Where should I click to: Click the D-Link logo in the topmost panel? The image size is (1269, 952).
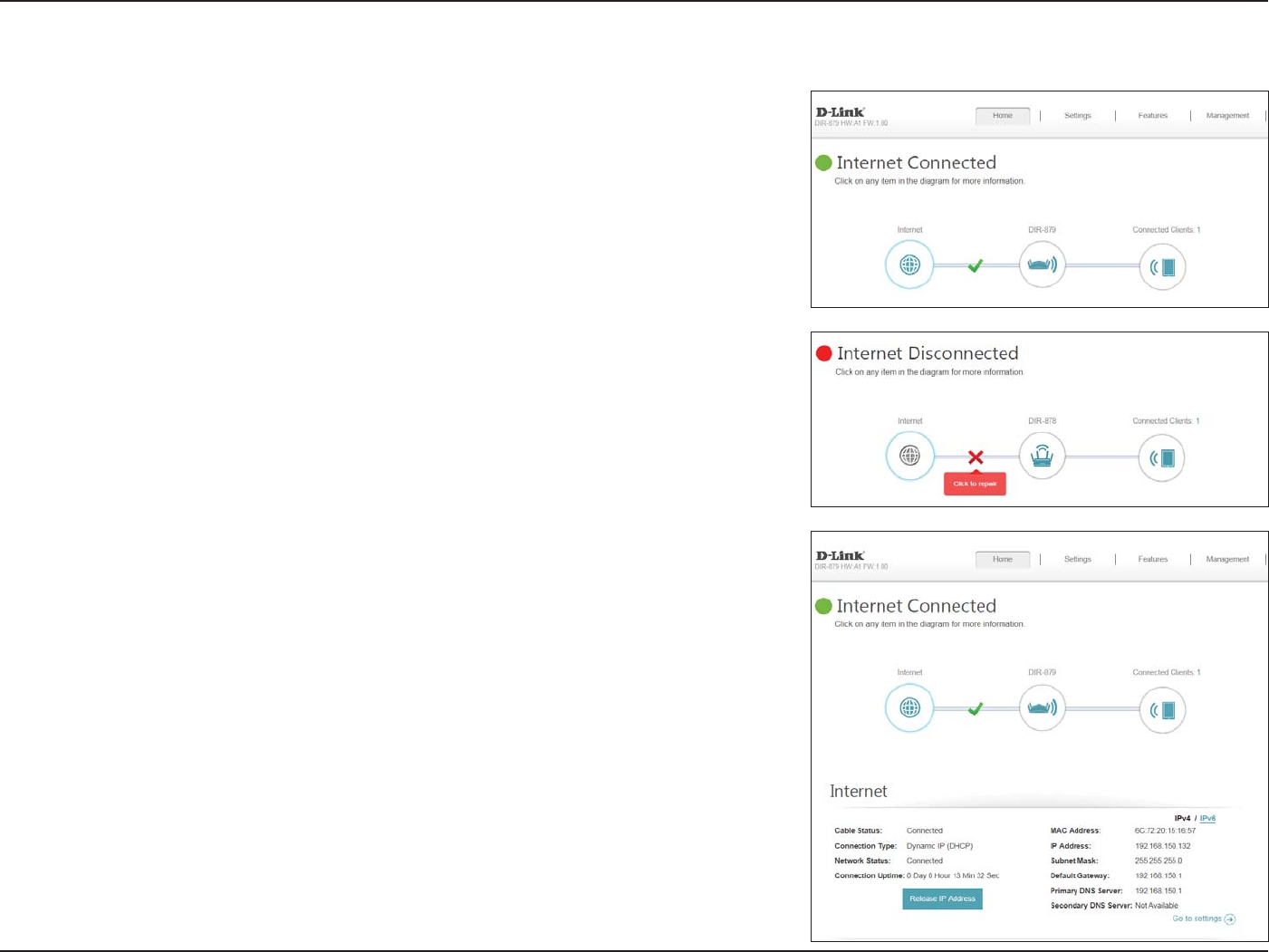click(x=841, y=112)
